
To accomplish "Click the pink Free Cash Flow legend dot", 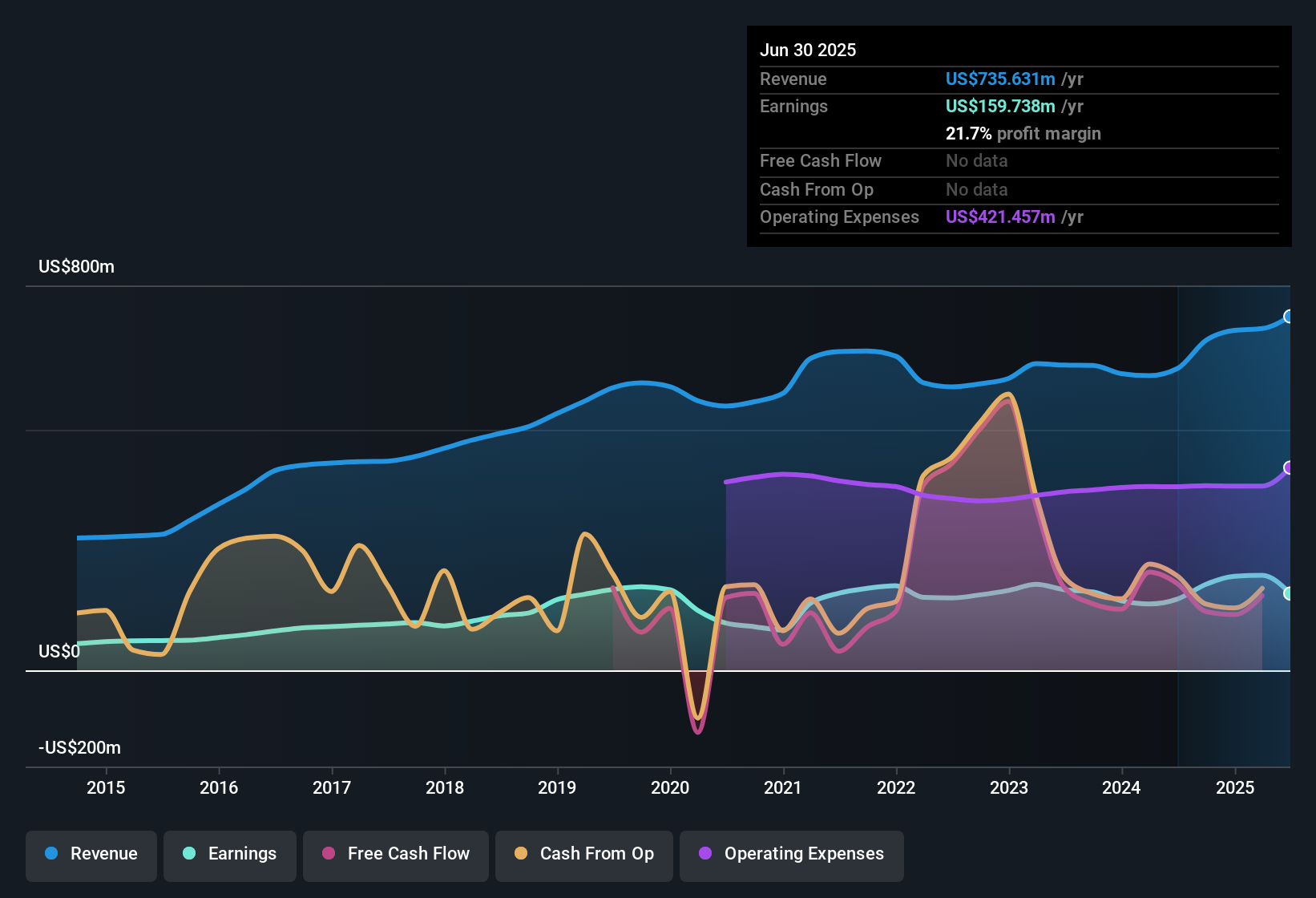I will pos(329,853).
